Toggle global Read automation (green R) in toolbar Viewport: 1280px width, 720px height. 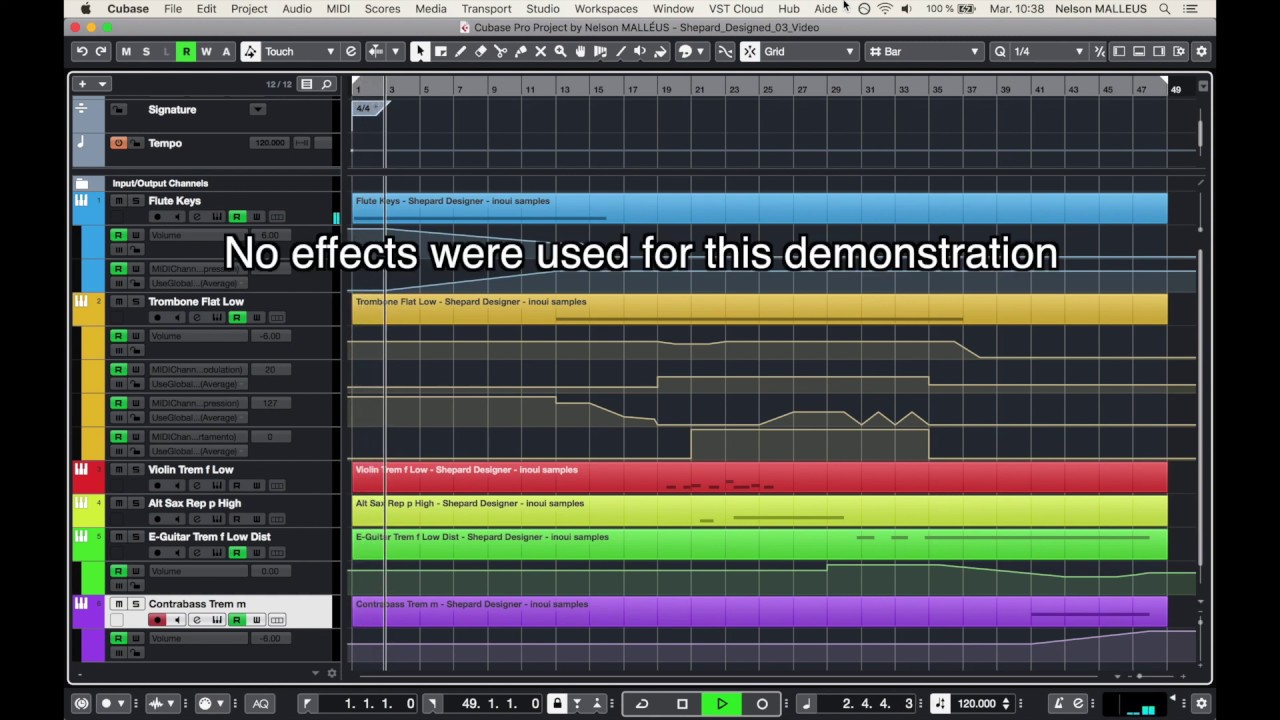point(186,52)
